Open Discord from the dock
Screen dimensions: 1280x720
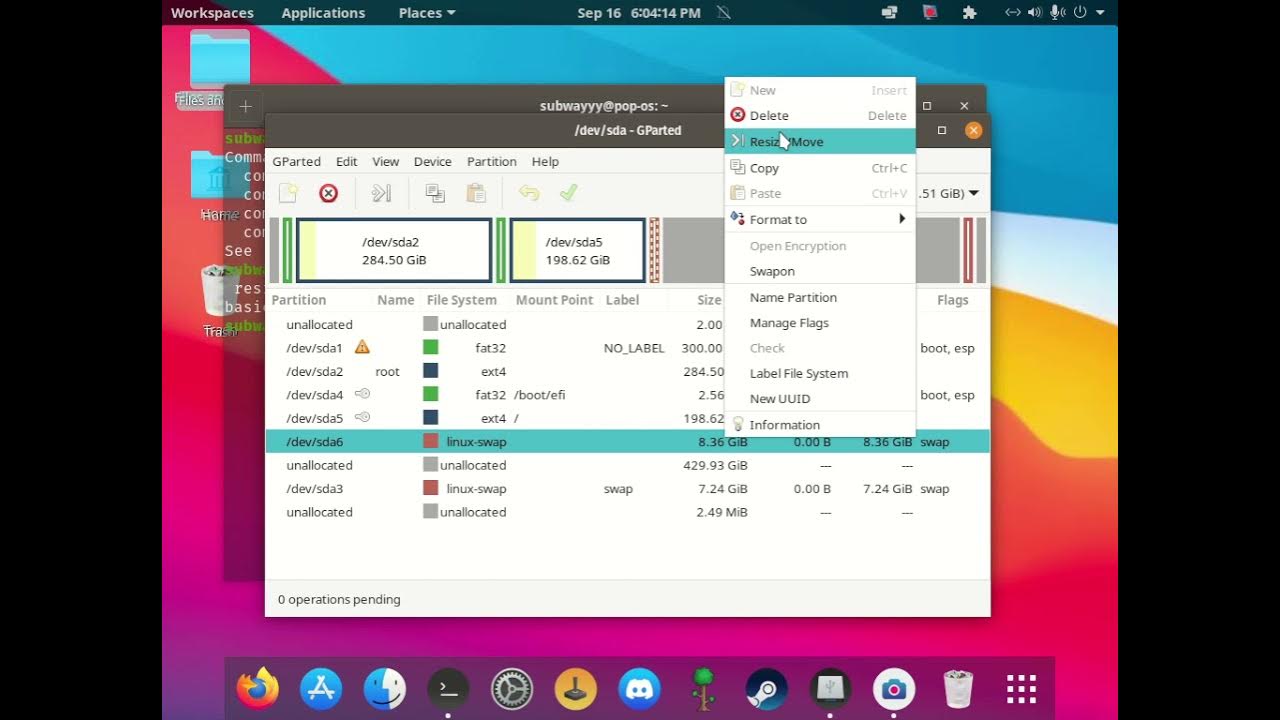639,689
